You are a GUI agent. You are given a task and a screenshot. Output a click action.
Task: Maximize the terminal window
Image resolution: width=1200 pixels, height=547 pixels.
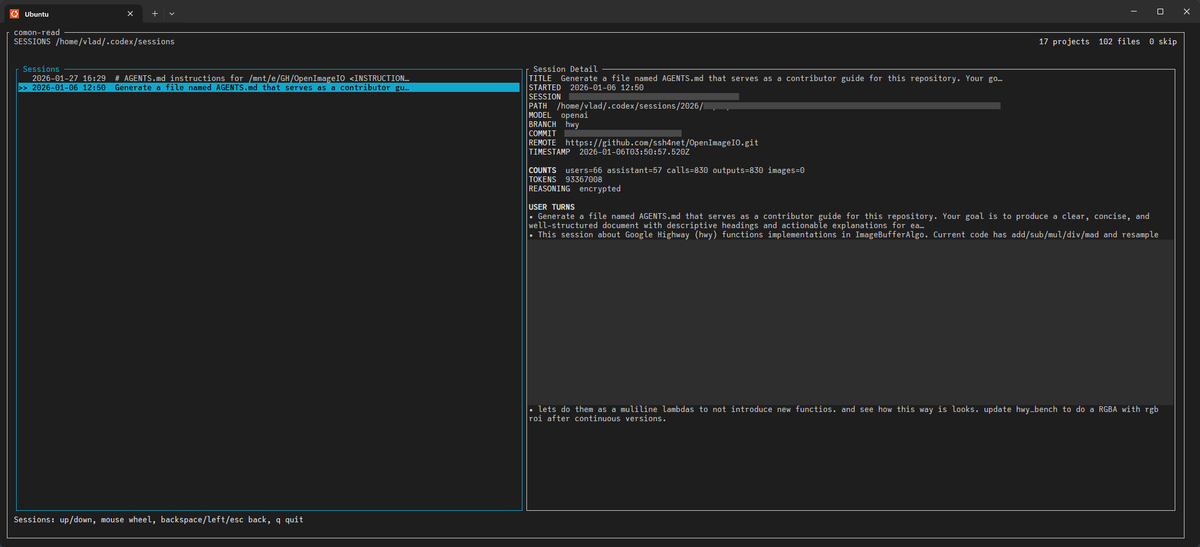pyautogui.click(x=1160, y=12)
